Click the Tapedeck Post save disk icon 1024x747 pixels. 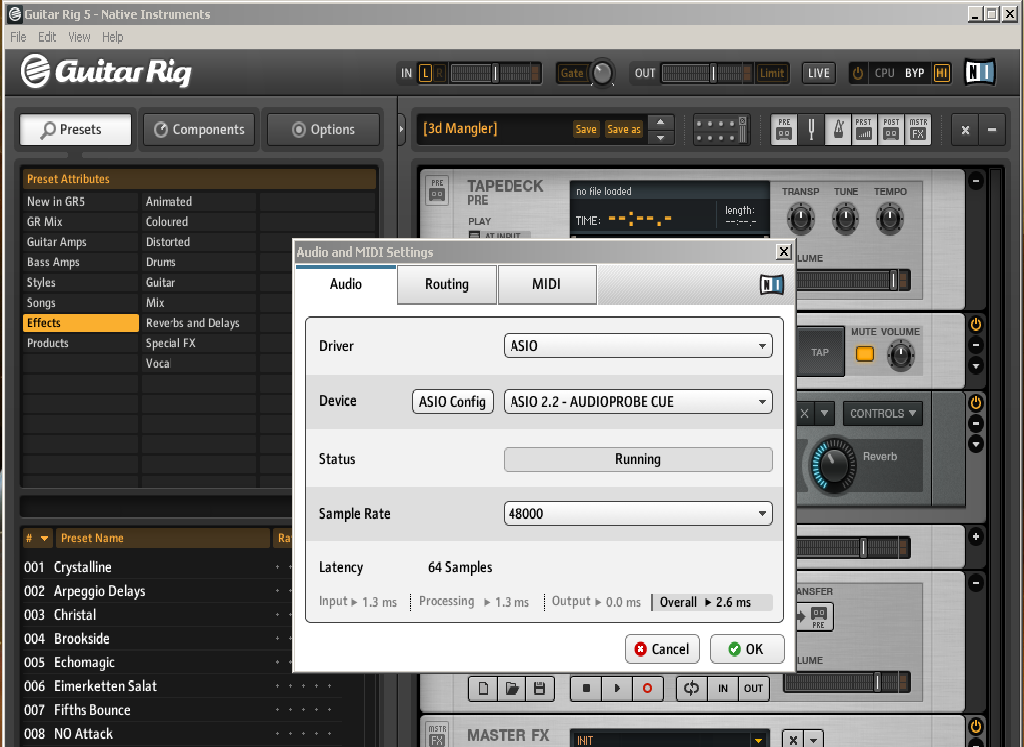539,688
